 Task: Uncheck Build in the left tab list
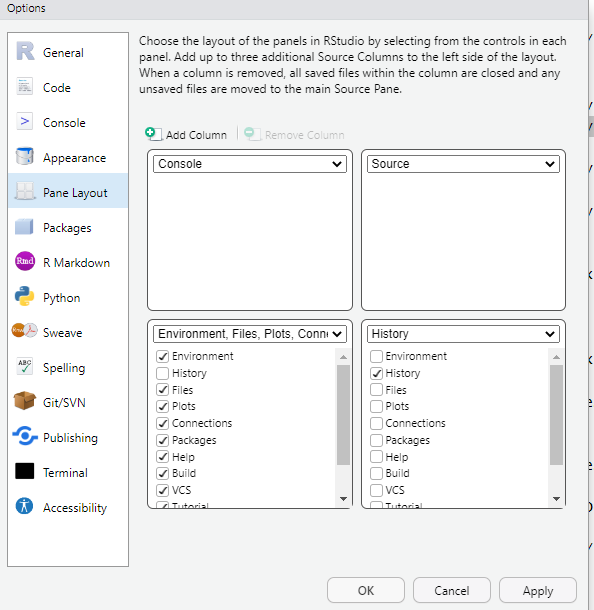click(163, 473)
